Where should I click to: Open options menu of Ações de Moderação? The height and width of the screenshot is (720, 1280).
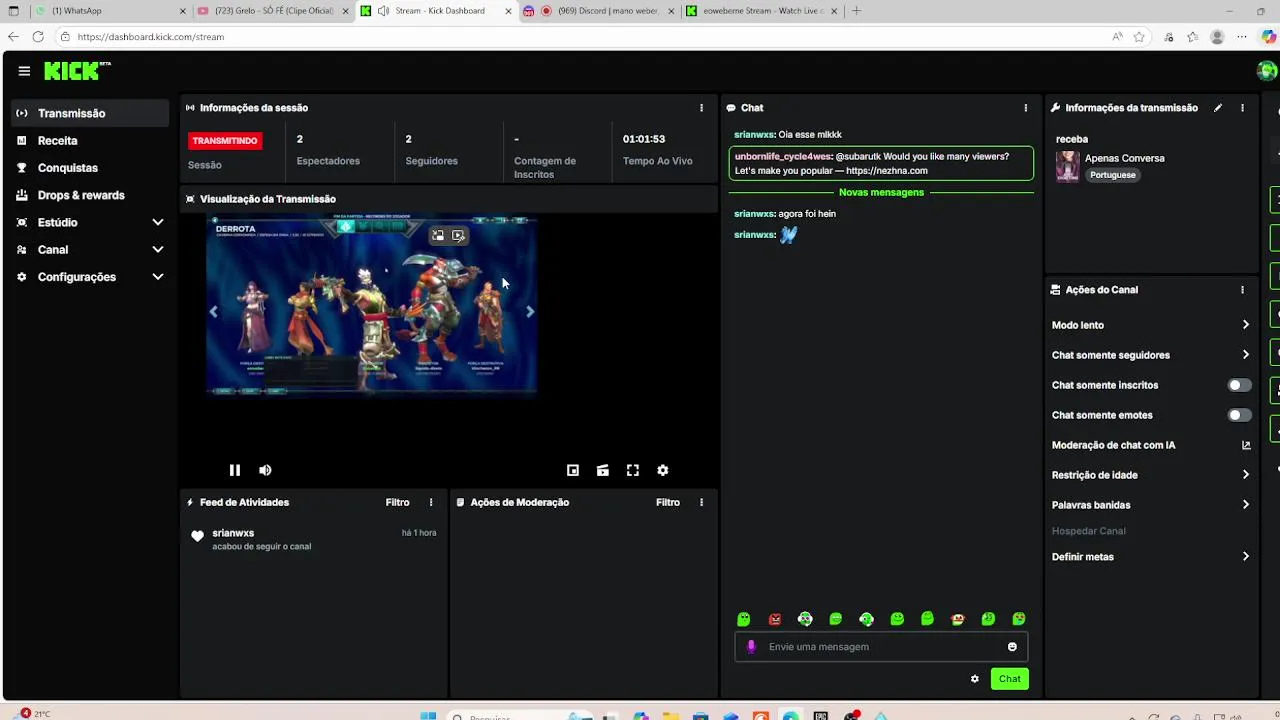(701, 503)
